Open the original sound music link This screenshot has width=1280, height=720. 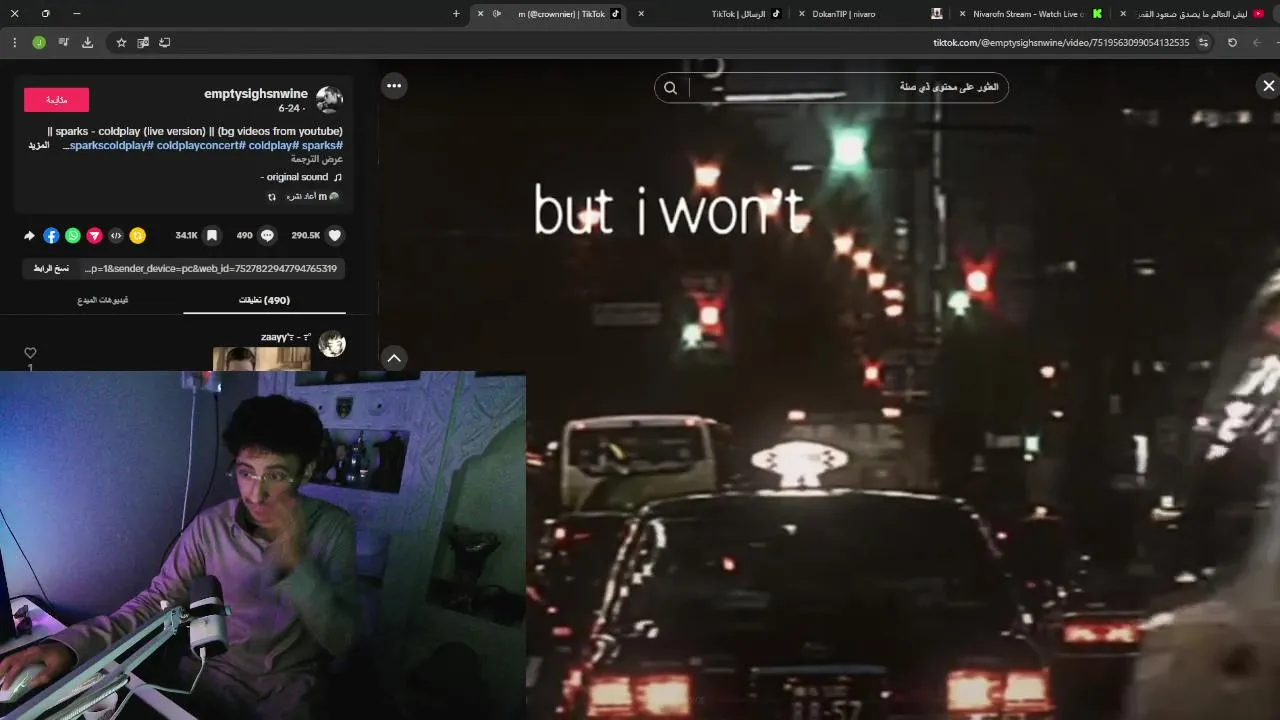click(x=302, y=177)
